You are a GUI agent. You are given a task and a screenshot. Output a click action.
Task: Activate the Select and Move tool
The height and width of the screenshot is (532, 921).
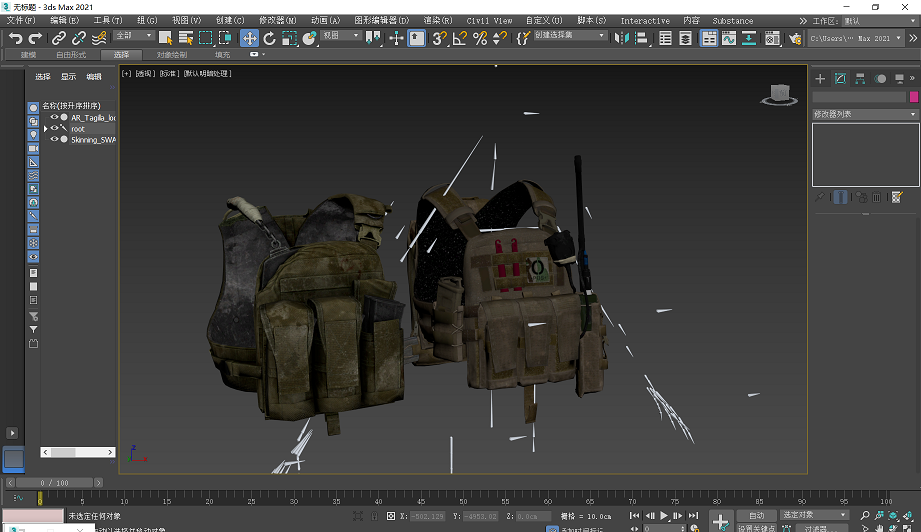pos(249,38)
